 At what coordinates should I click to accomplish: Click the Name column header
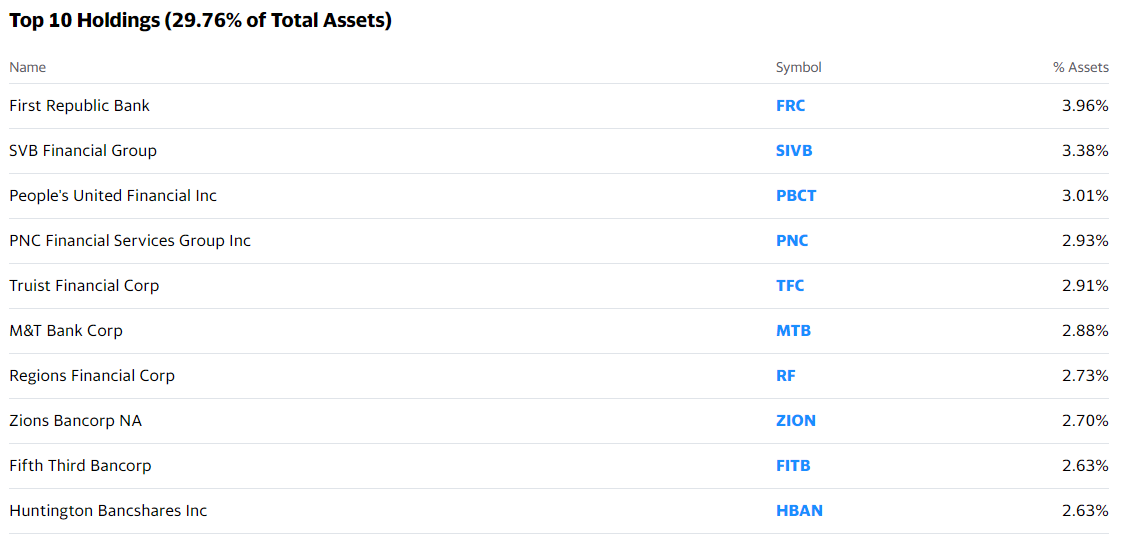click(27, 67)
